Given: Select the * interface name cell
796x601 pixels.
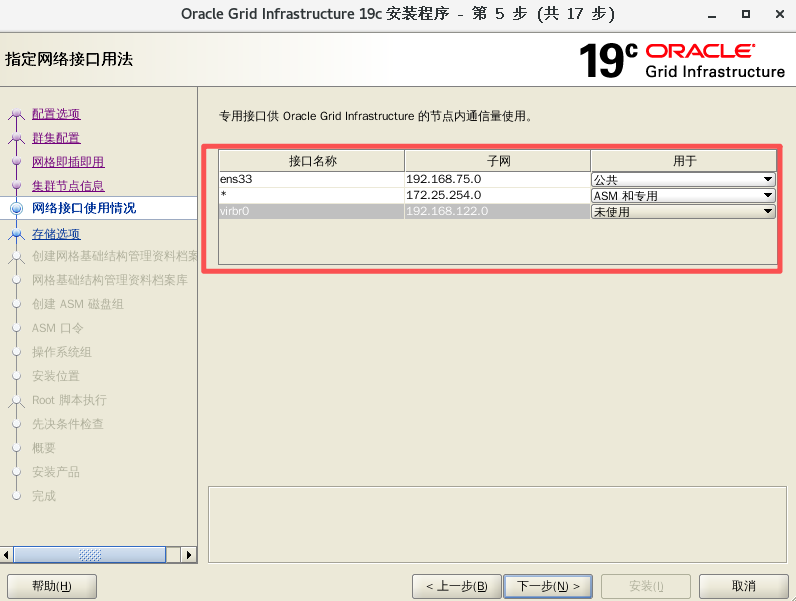Looking at the screenshot, I should point(312,195).
